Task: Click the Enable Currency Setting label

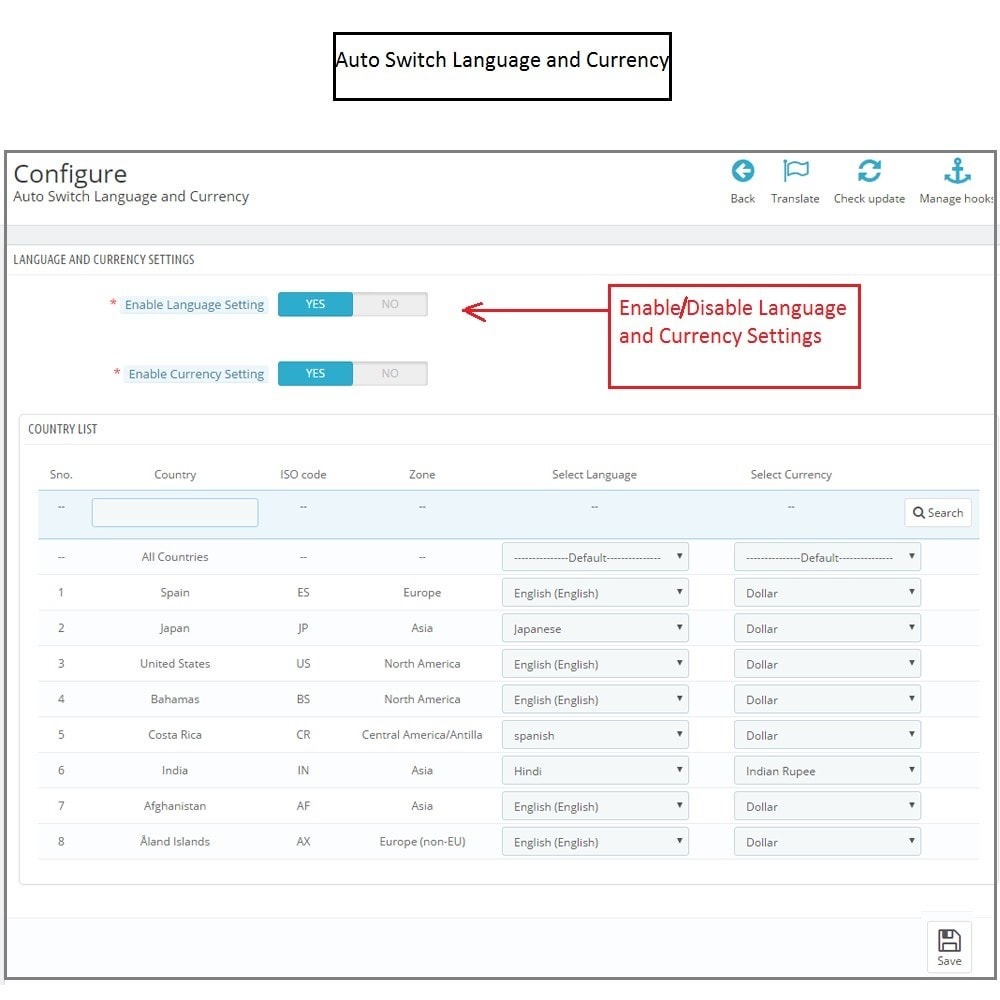Action: pyautogui.click(x=196, y=374)
